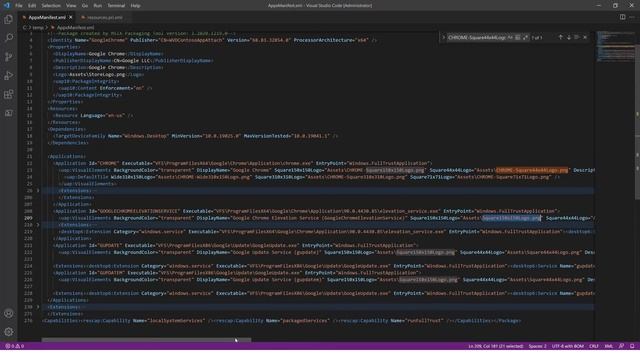
Task: Click the Google Chrome DisplayName text on line 6
Action: [107, 53]
